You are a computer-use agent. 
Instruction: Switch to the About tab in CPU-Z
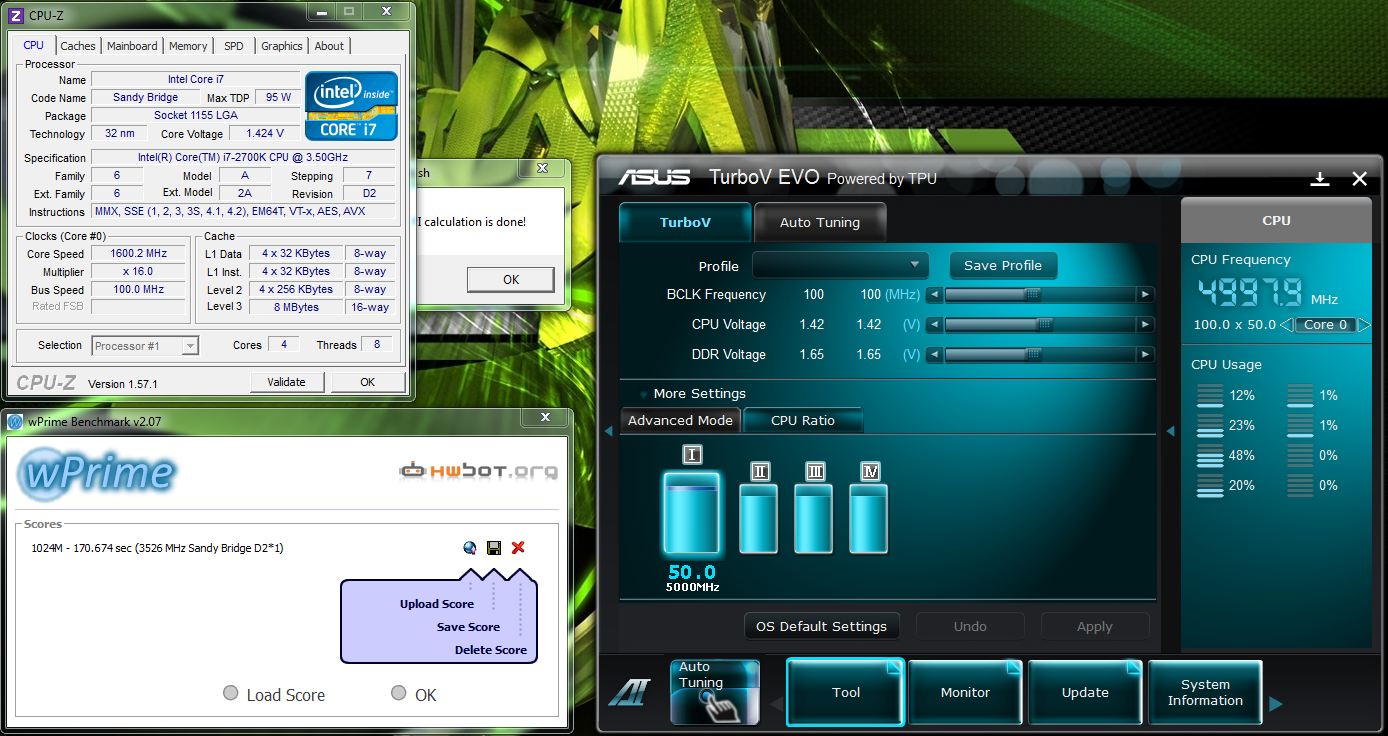coord(329,46)
